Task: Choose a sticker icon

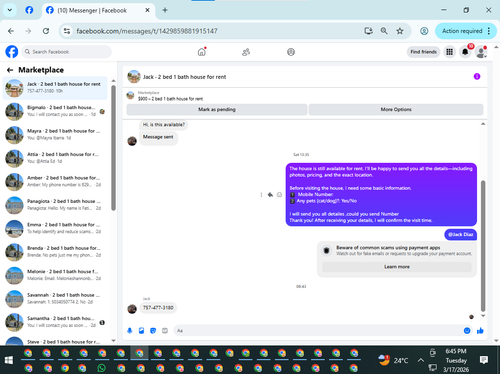Action: [x=153, y=331]
